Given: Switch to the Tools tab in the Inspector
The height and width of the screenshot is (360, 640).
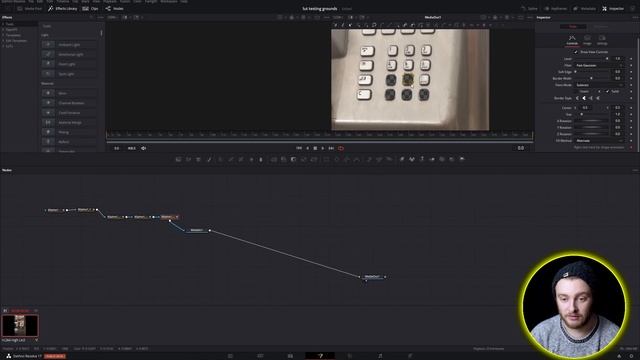Looking at the screenshot, I should [x=573, y=27].
